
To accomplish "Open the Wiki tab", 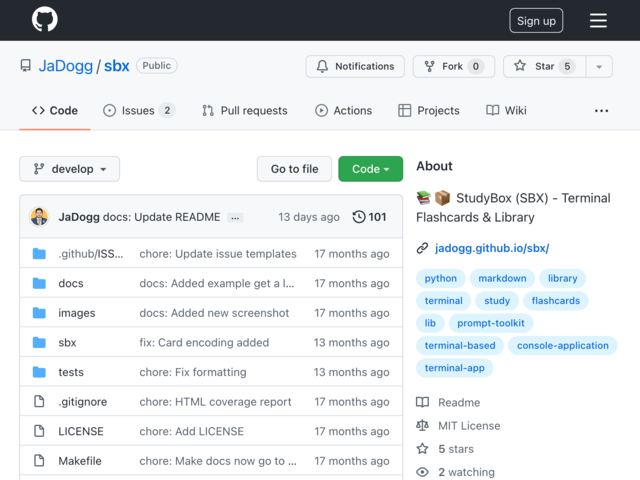I will click(x=506, y=111).
